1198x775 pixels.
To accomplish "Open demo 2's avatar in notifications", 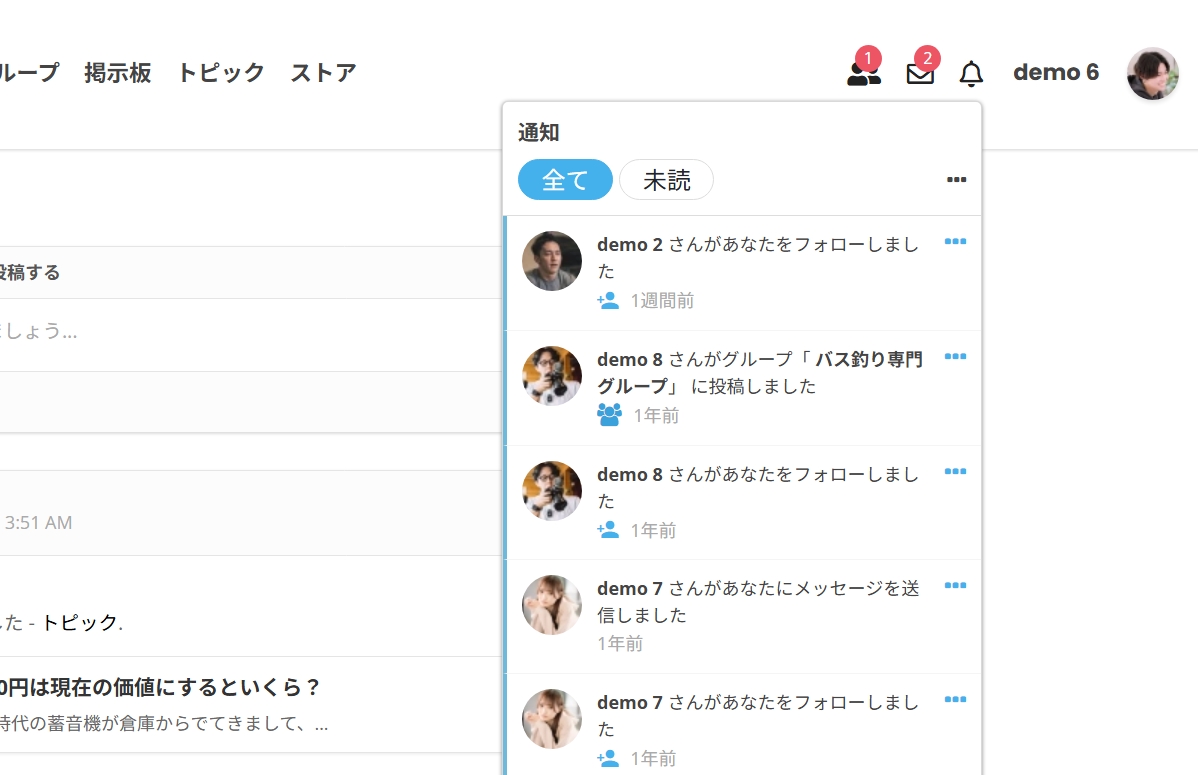I will tap(552, 261).
